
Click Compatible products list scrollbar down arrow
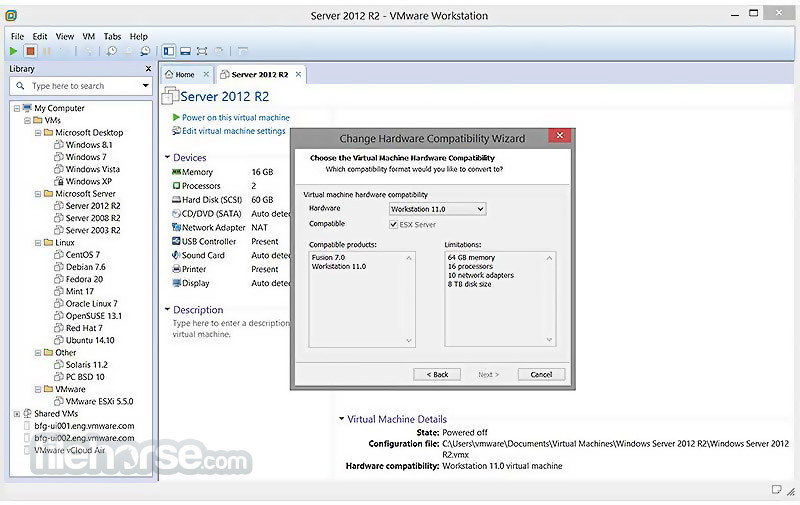click(x=409, y=340)
